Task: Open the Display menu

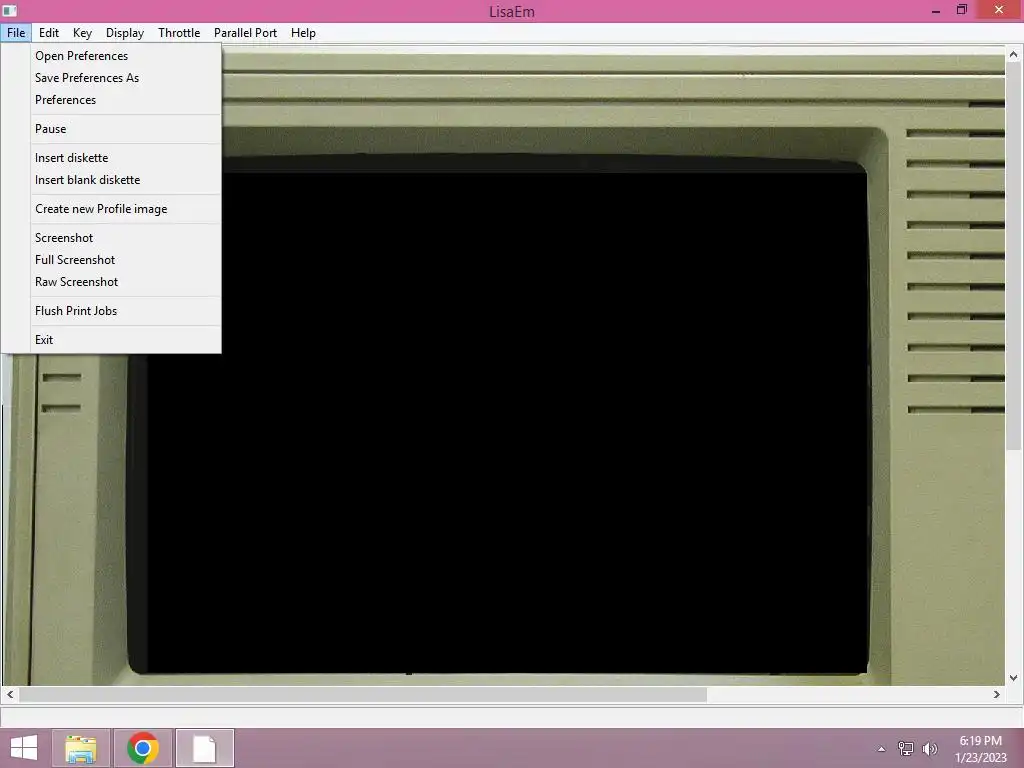Action: (125, 33)
